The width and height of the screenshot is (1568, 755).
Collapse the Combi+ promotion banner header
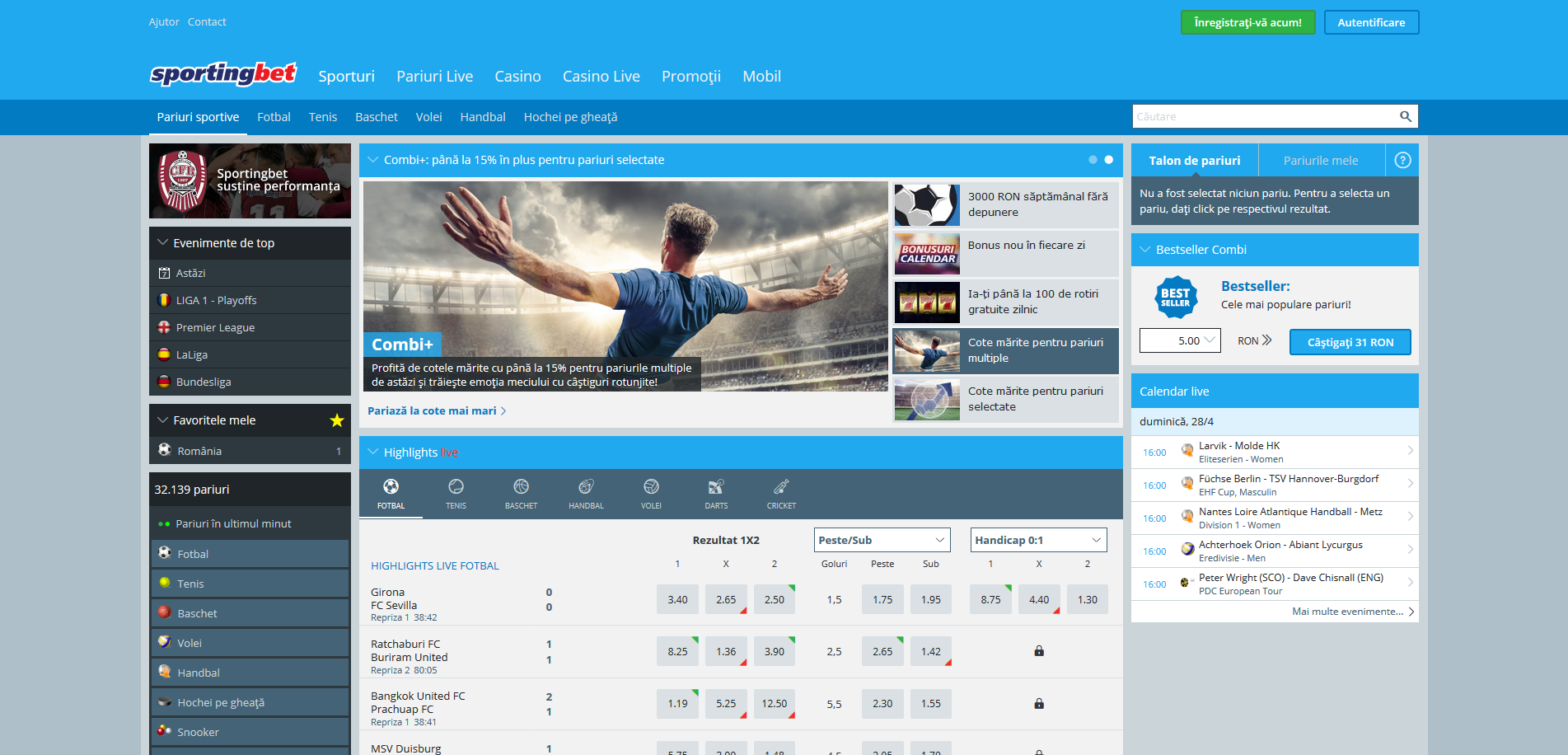pos(372,160)
